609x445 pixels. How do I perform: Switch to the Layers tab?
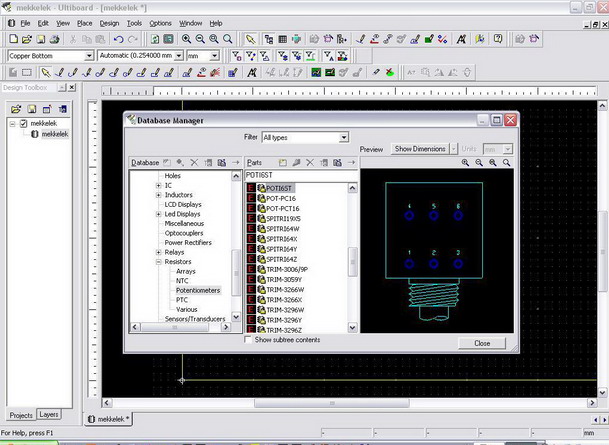49,415
